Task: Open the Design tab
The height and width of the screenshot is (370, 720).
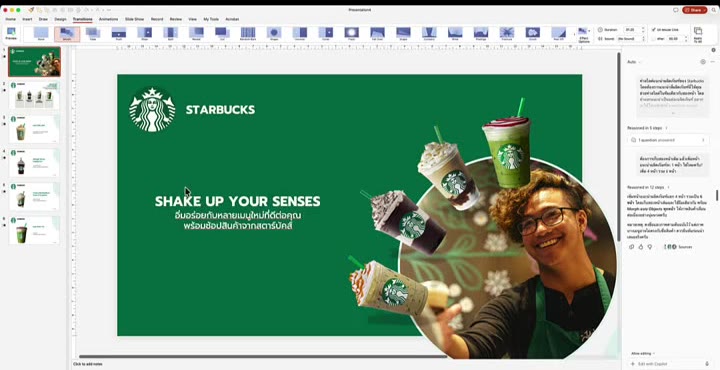Action: 60,19
